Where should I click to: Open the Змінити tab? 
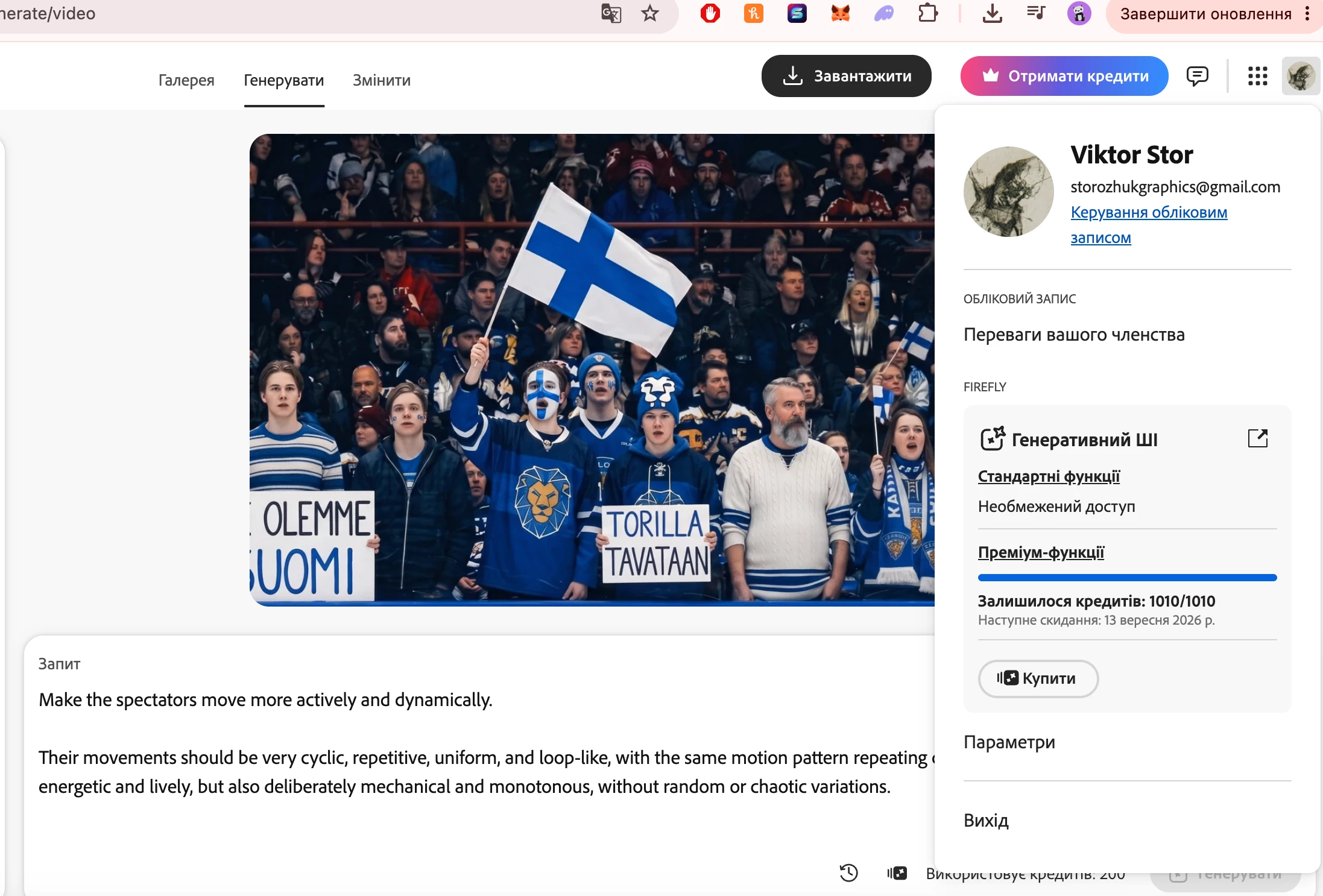pyautogui.click(x=382, y=80)
